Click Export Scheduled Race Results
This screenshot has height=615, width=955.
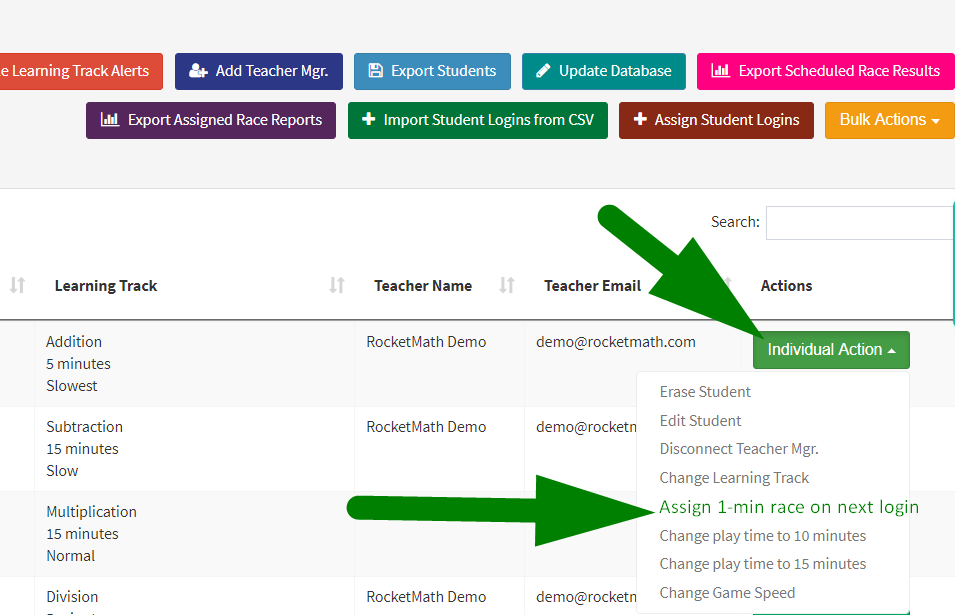pos(825,71)
